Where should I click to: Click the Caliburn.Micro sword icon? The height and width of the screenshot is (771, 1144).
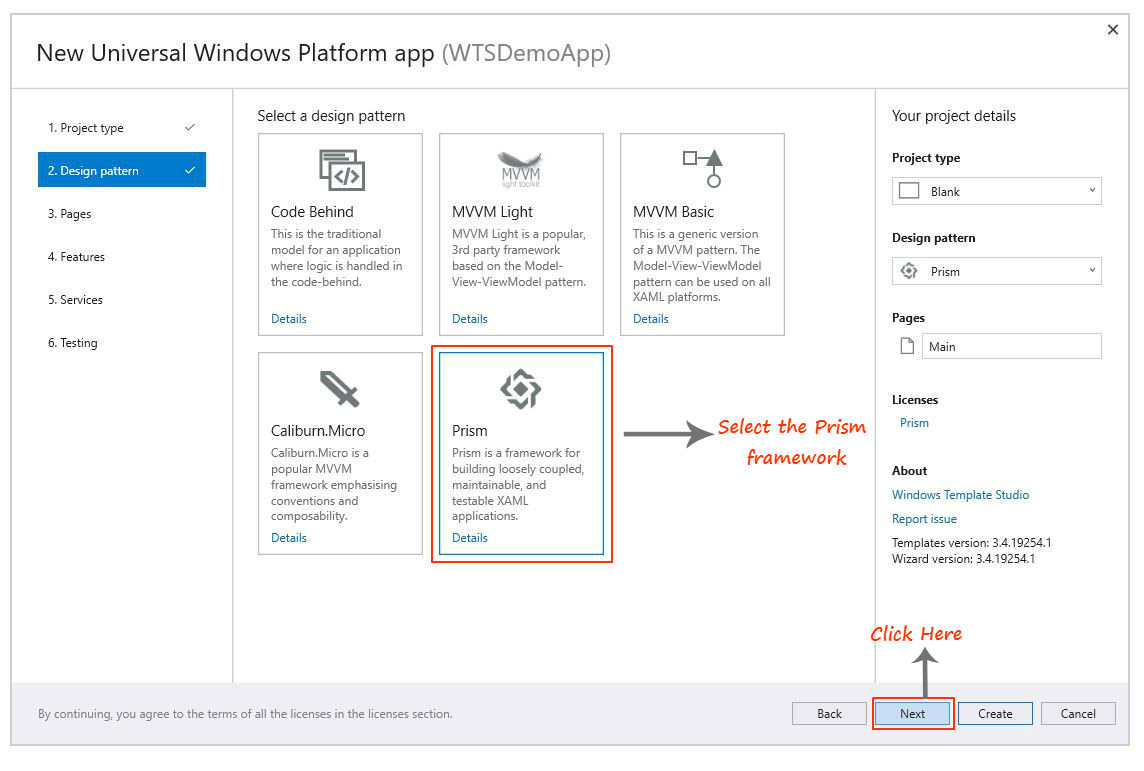point(339,389)
